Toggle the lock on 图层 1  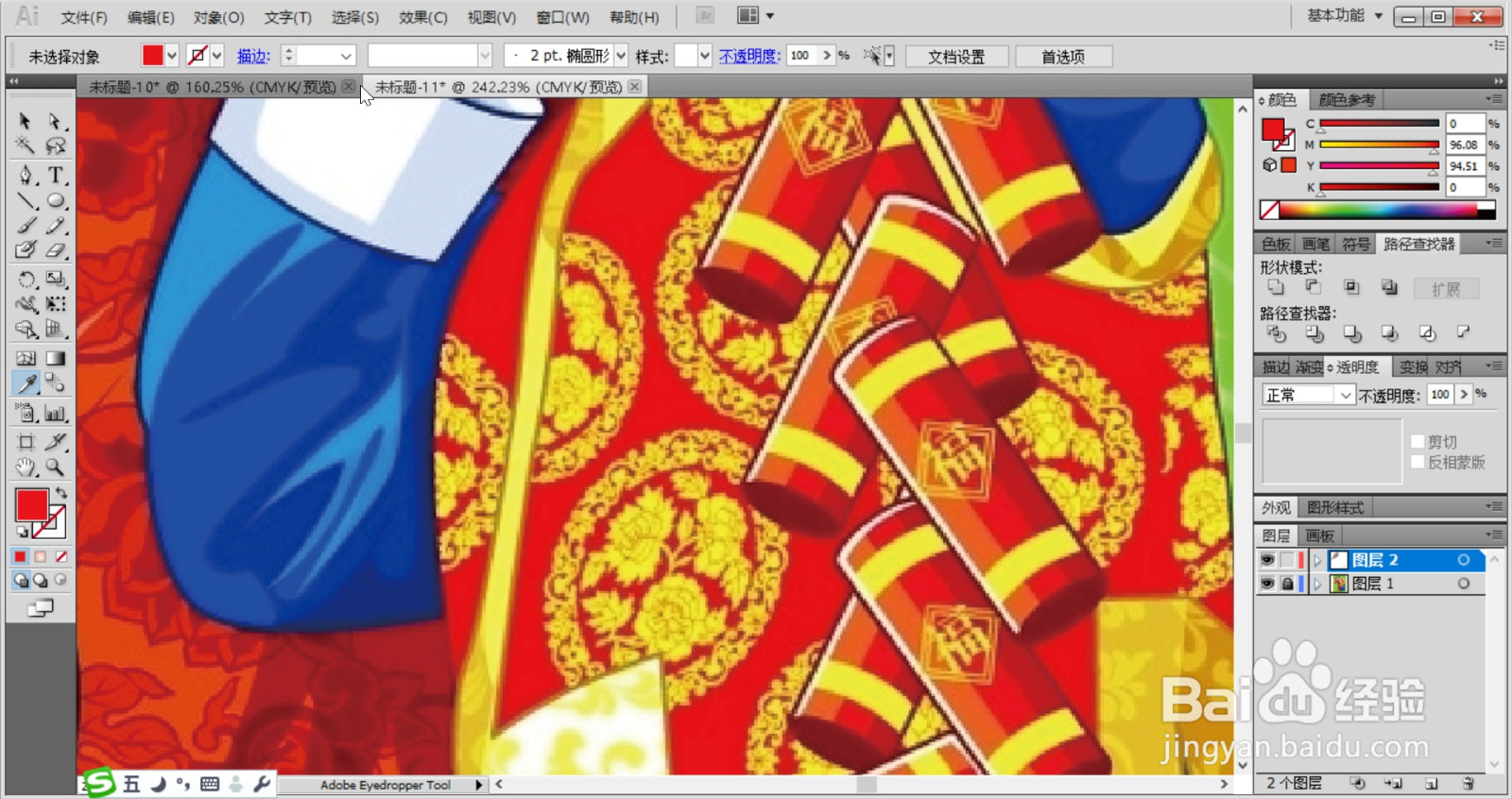(x=1287, y=584)
